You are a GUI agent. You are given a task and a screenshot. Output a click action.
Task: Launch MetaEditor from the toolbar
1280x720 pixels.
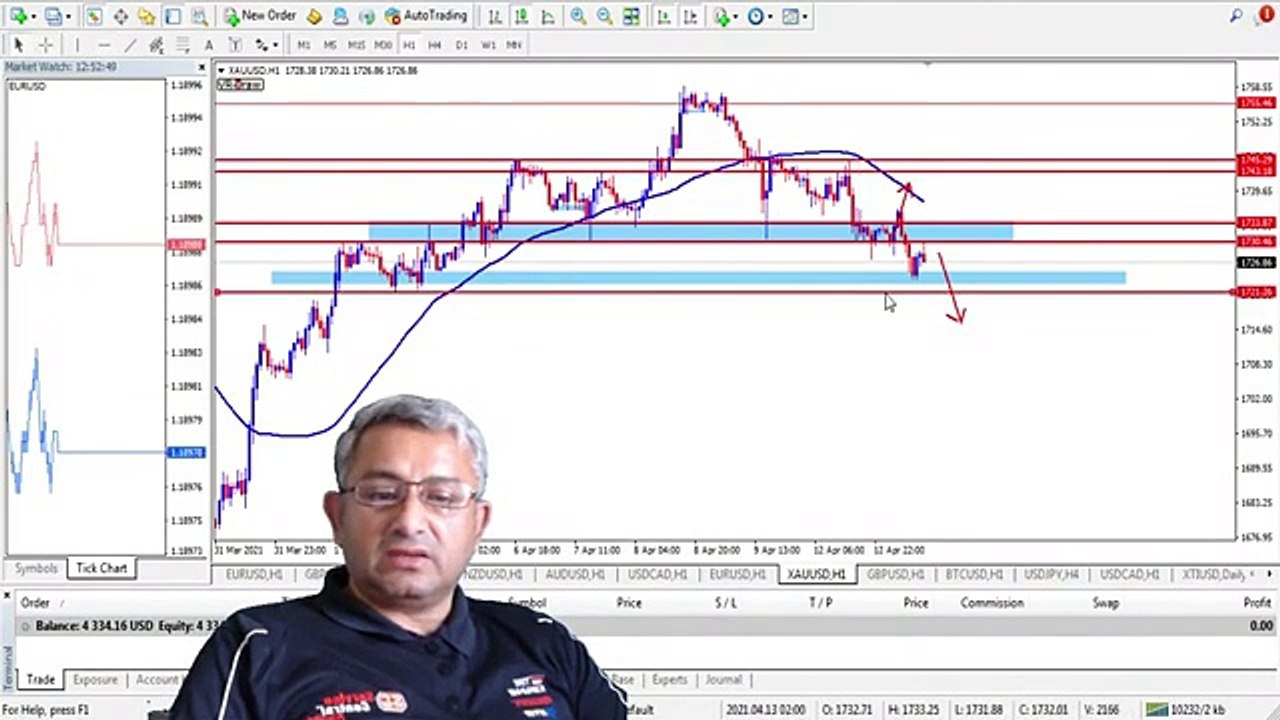point(314,16)
